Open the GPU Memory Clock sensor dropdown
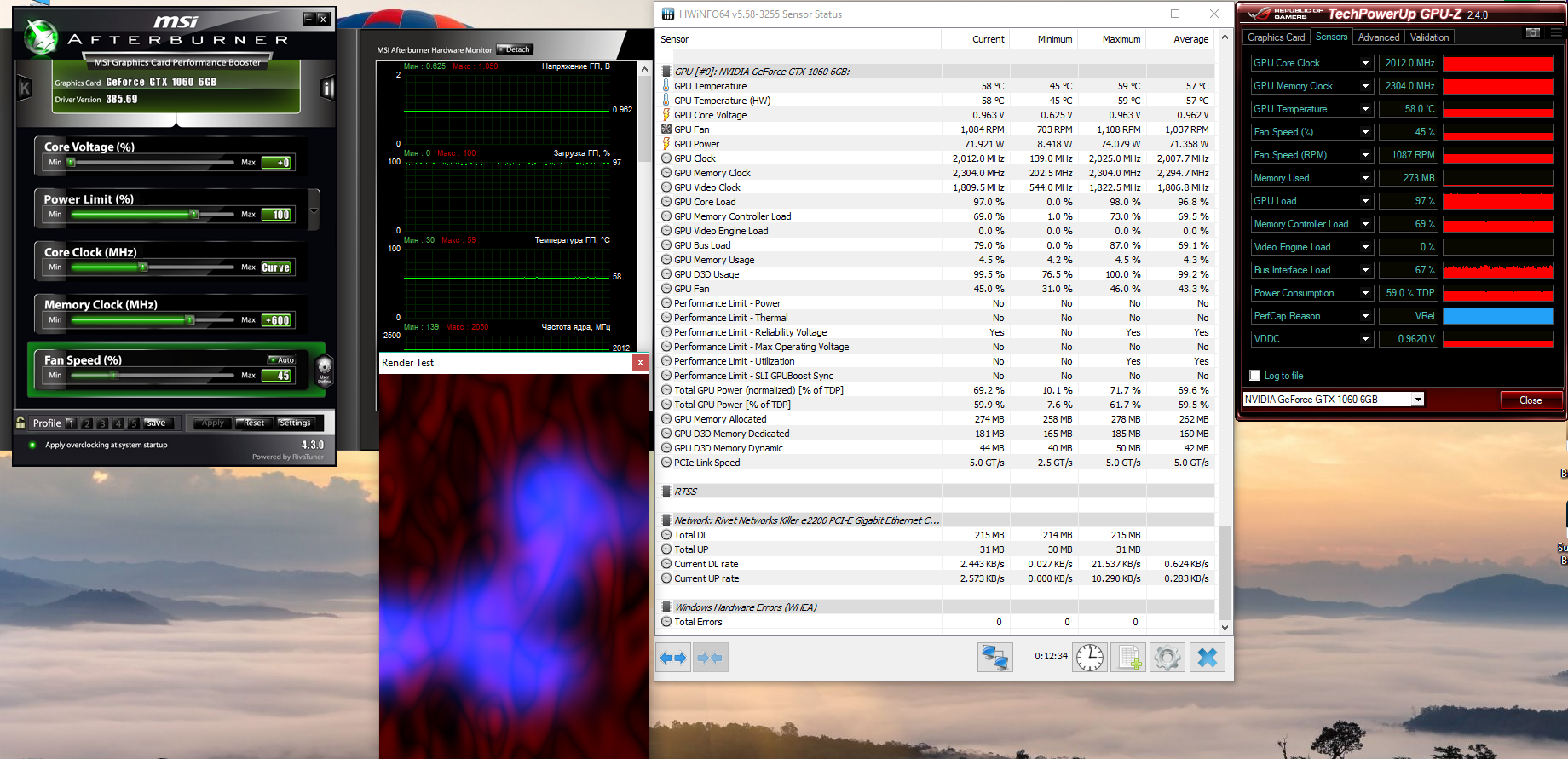Screen dimensions: 1568x759 point(1365,86)
